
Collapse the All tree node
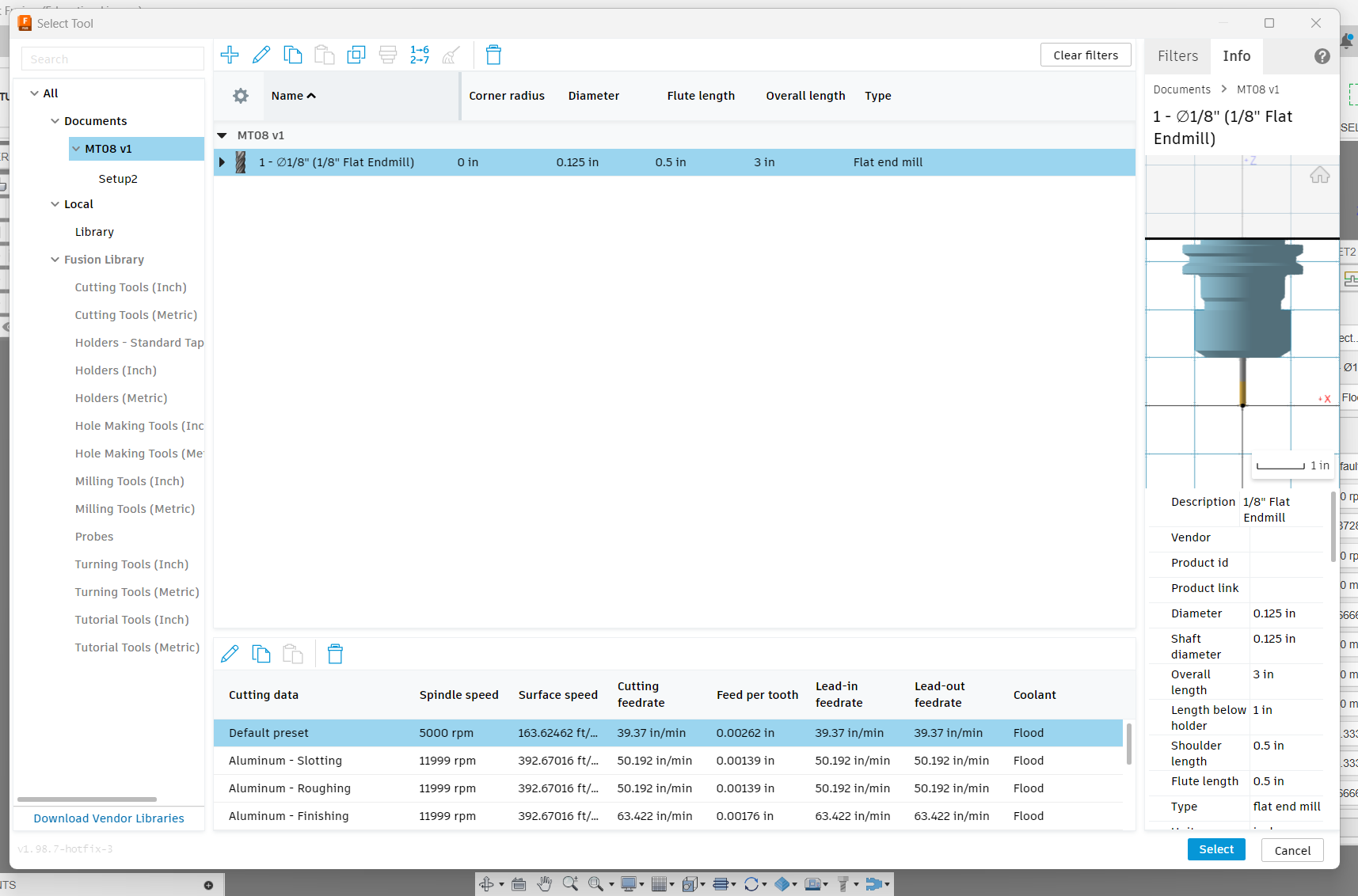35,93
